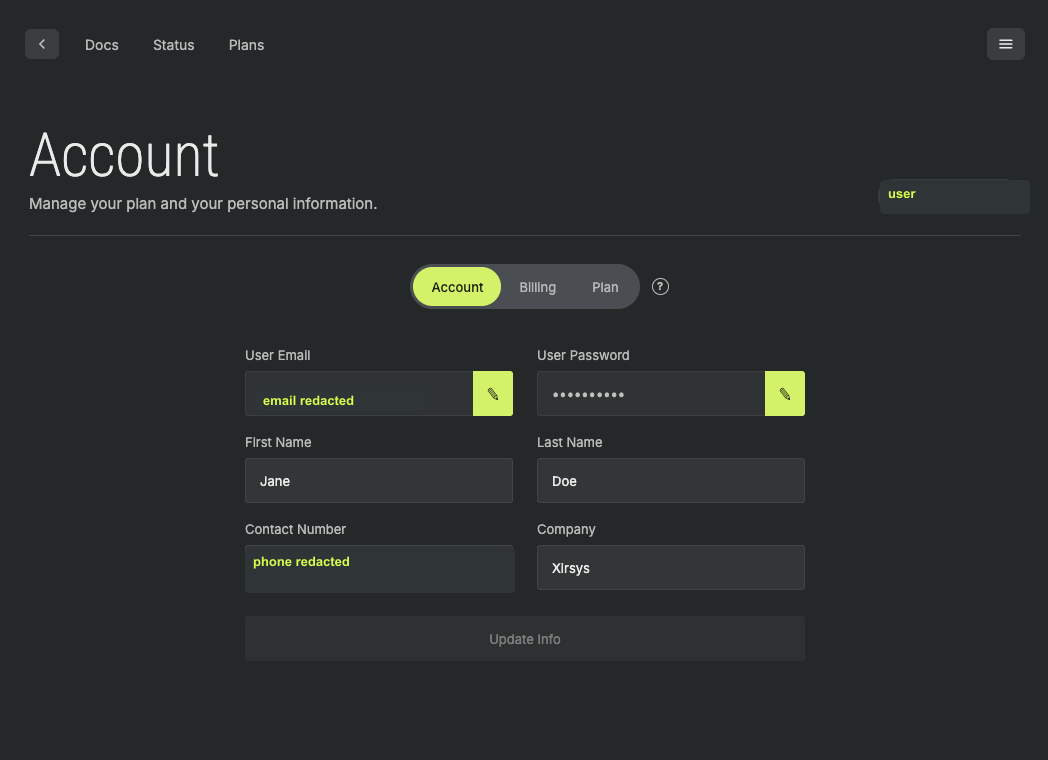The width and height of the screenshot is (1048, 760).
Task: Open the hamburger menu
Action: (1005, 44)
